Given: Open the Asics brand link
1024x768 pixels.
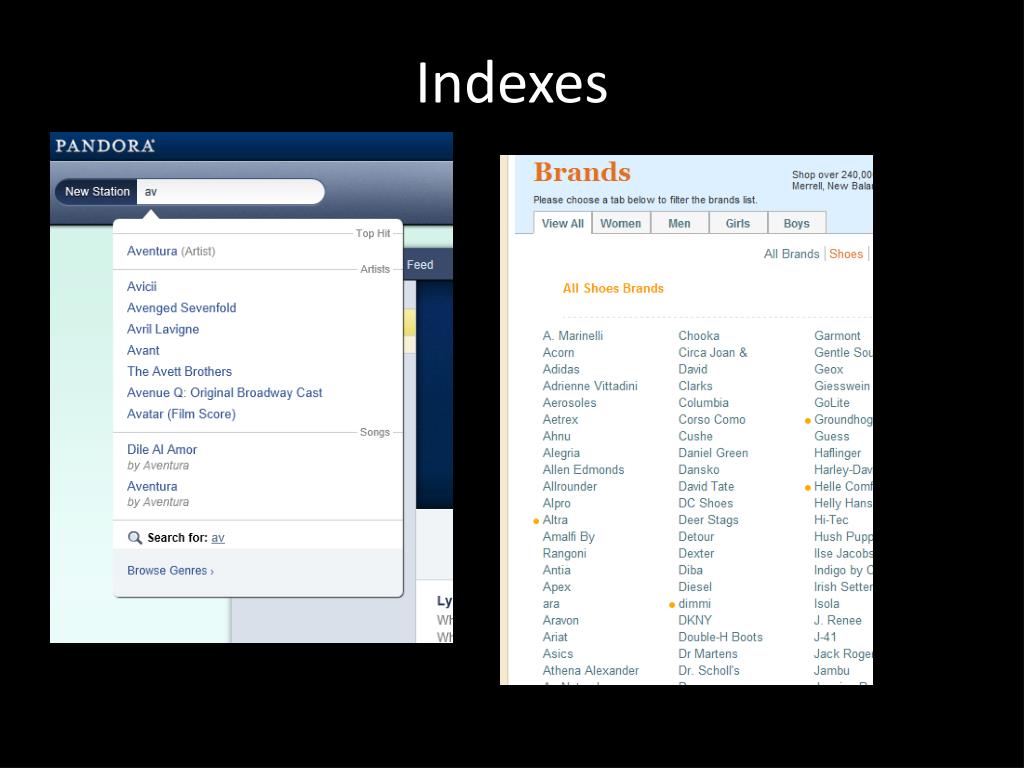Looking at the screenshot, I should coord(558,654).
